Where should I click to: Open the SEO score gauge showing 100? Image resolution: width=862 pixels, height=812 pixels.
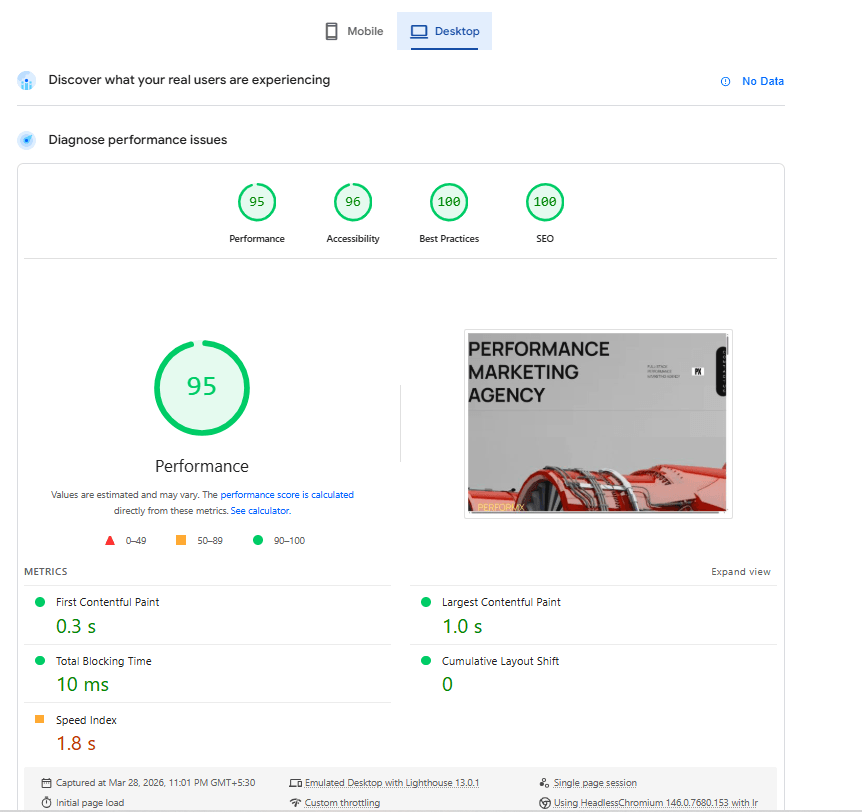545,202
